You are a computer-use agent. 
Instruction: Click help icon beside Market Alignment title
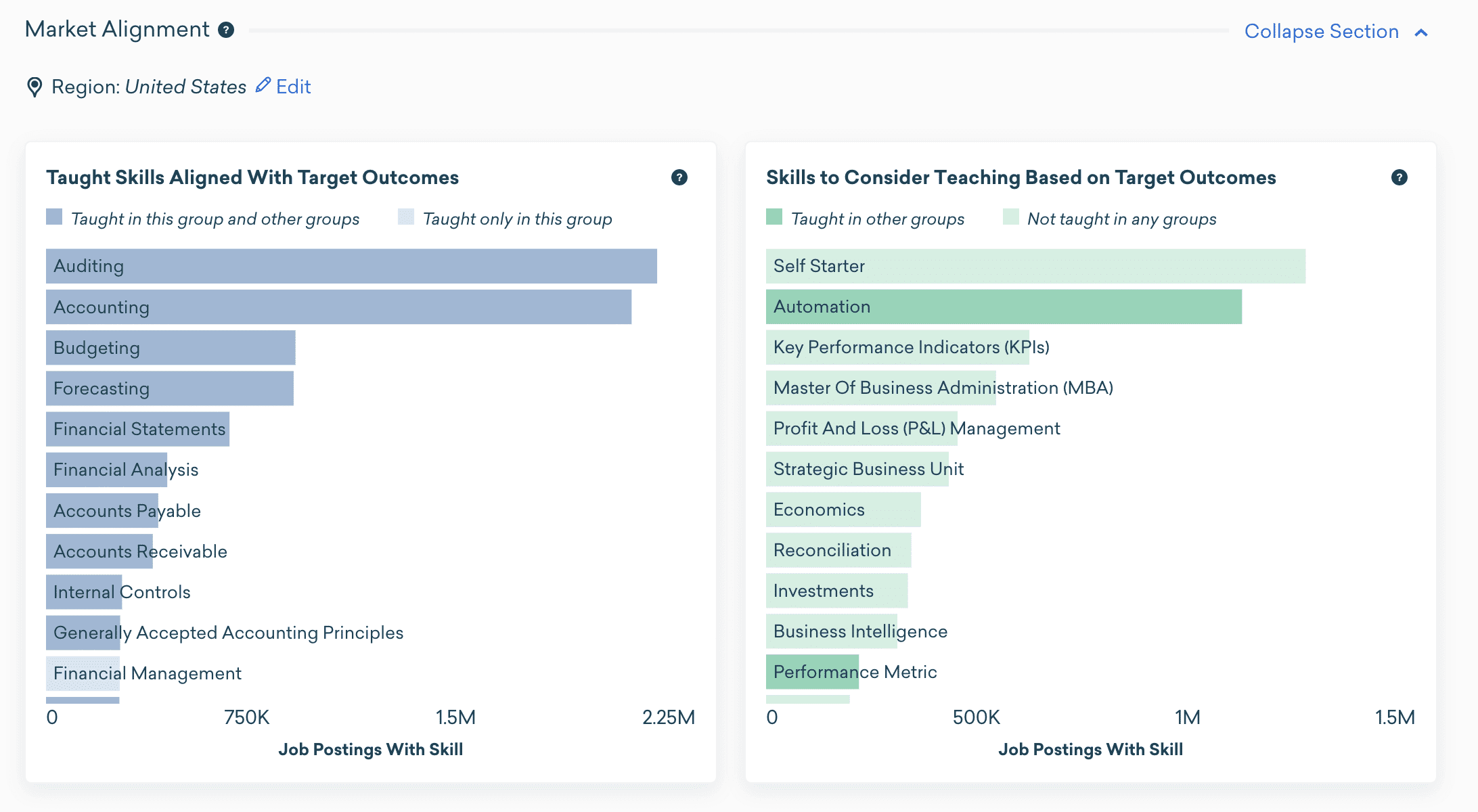[x=226, y=30]
